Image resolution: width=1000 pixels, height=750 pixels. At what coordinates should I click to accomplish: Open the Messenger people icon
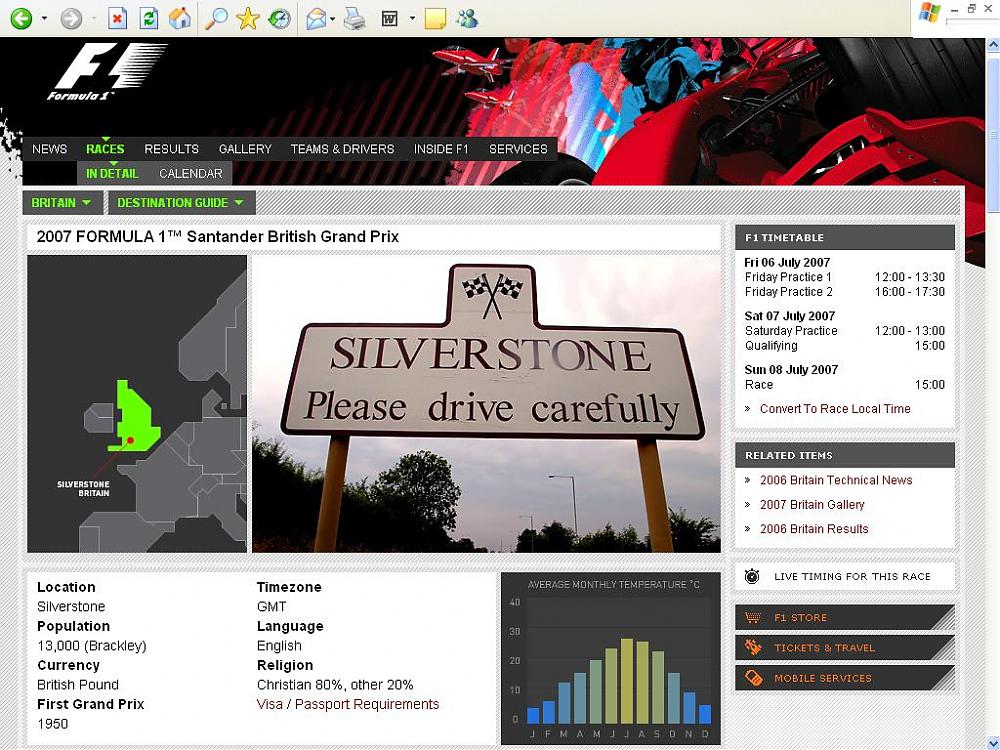click(x=467, y=18)
